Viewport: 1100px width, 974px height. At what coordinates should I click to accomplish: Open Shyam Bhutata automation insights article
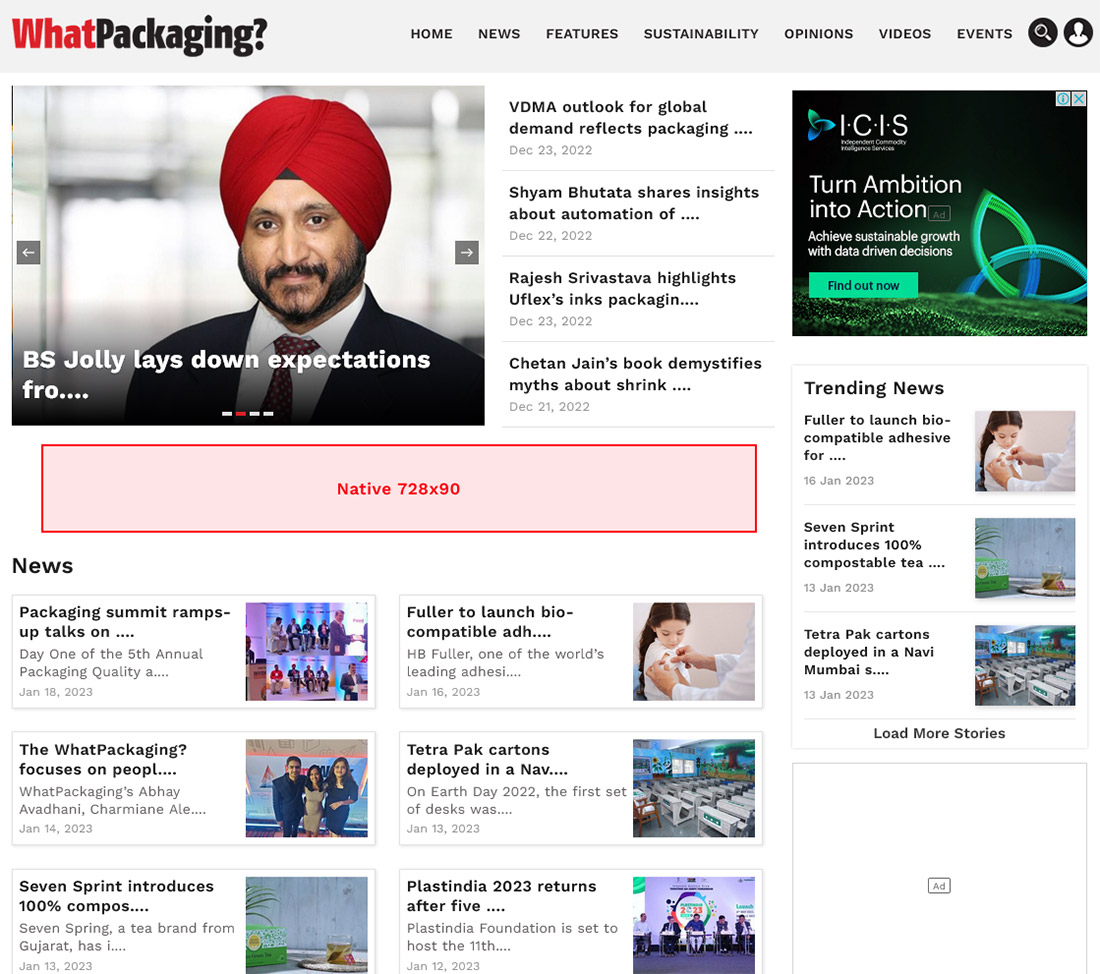633,203
